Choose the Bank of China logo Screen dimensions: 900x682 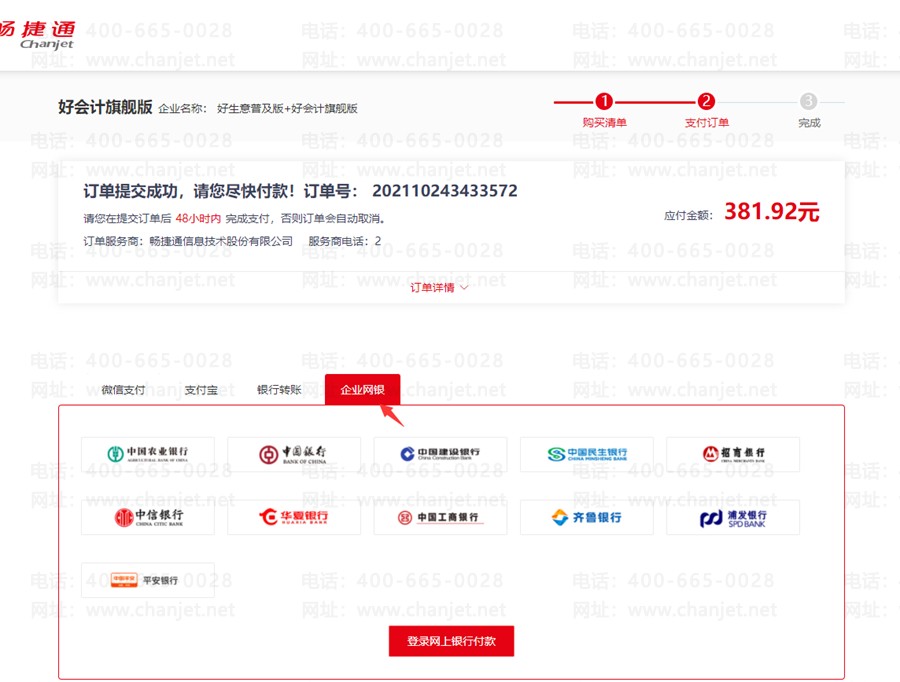click(294, 454)
